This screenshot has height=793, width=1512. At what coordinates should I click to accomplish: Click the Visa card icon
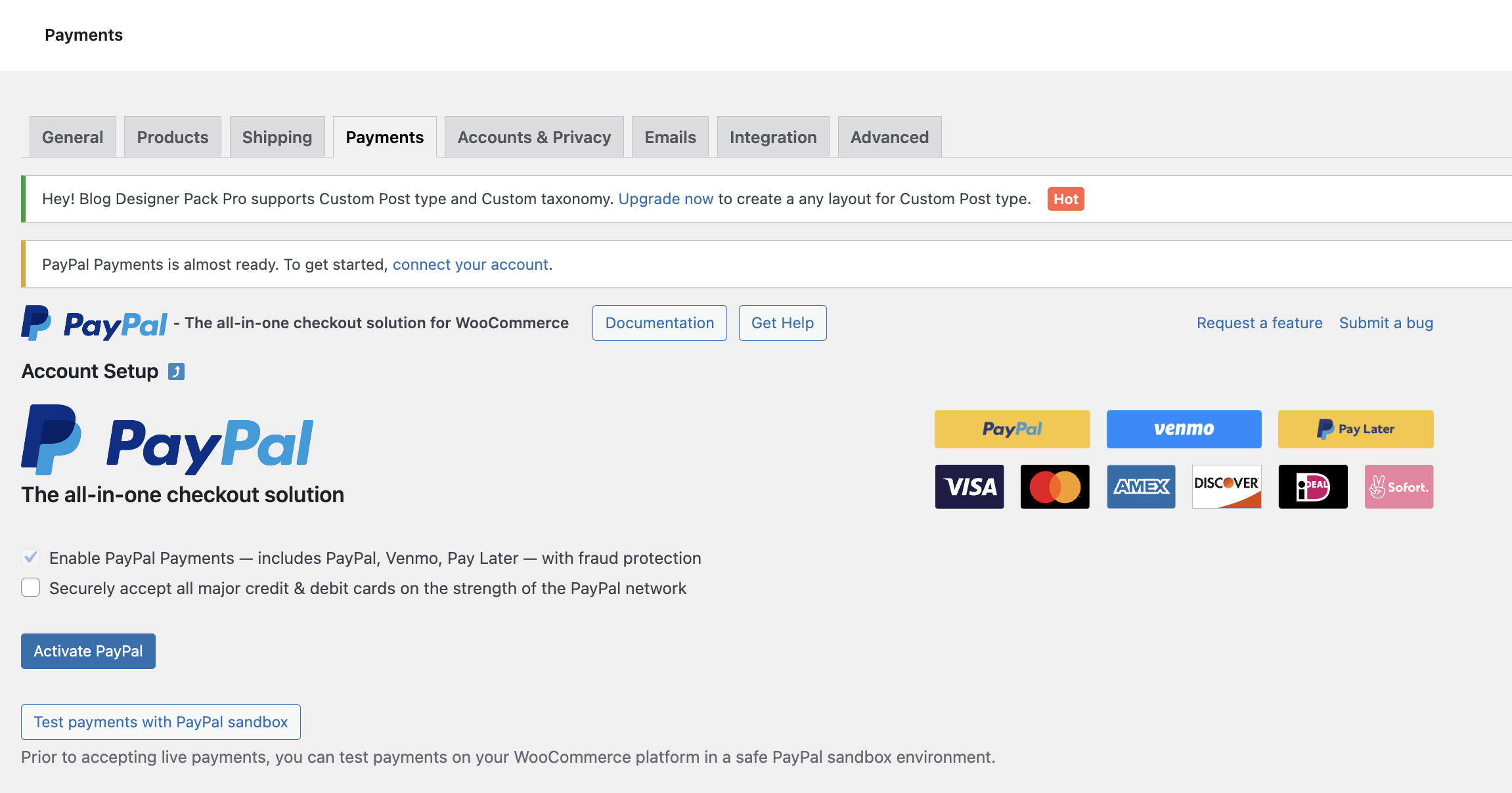969,486
